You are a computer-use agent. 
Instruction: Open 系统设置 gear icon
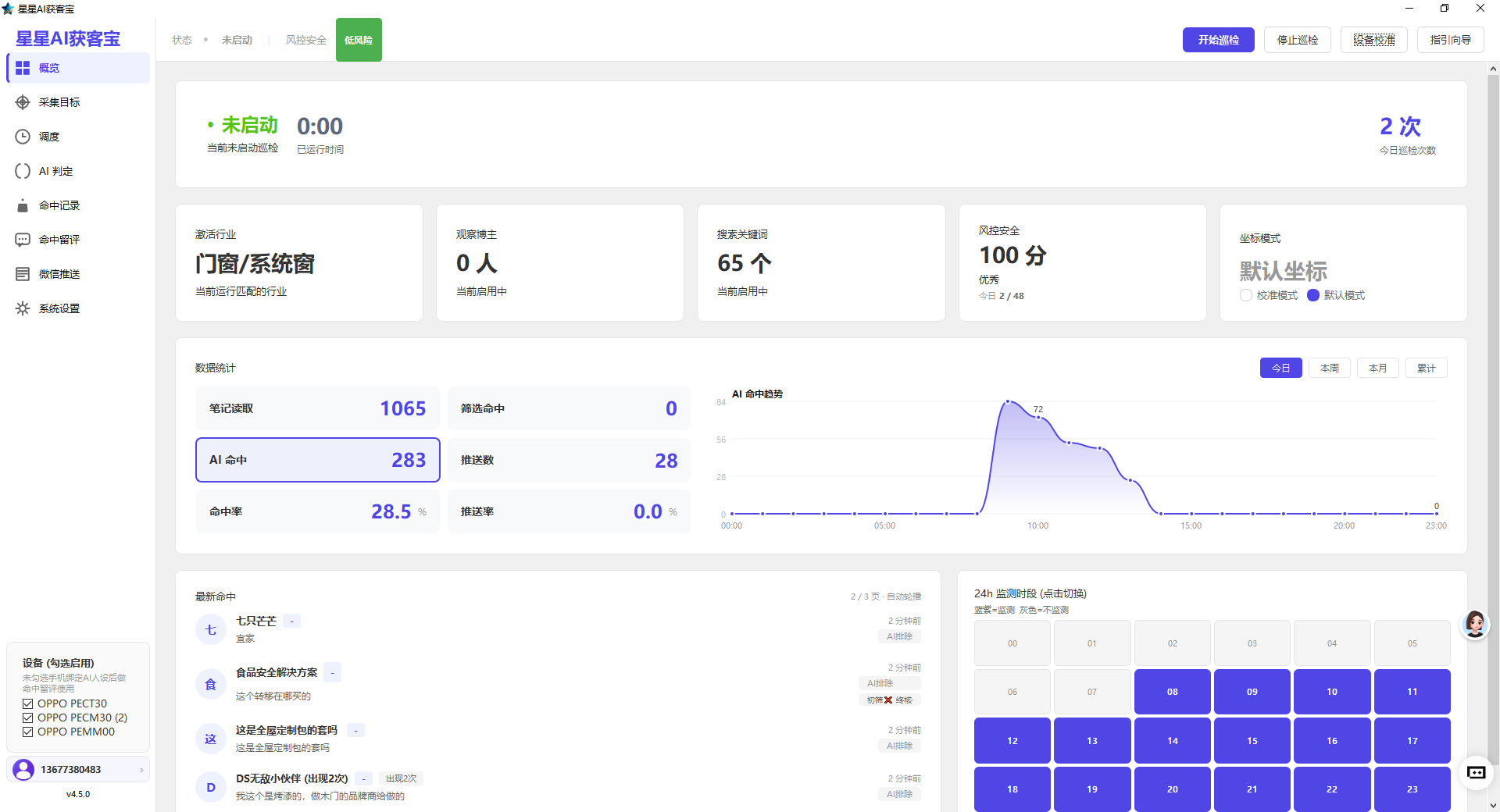coord(23,308)
